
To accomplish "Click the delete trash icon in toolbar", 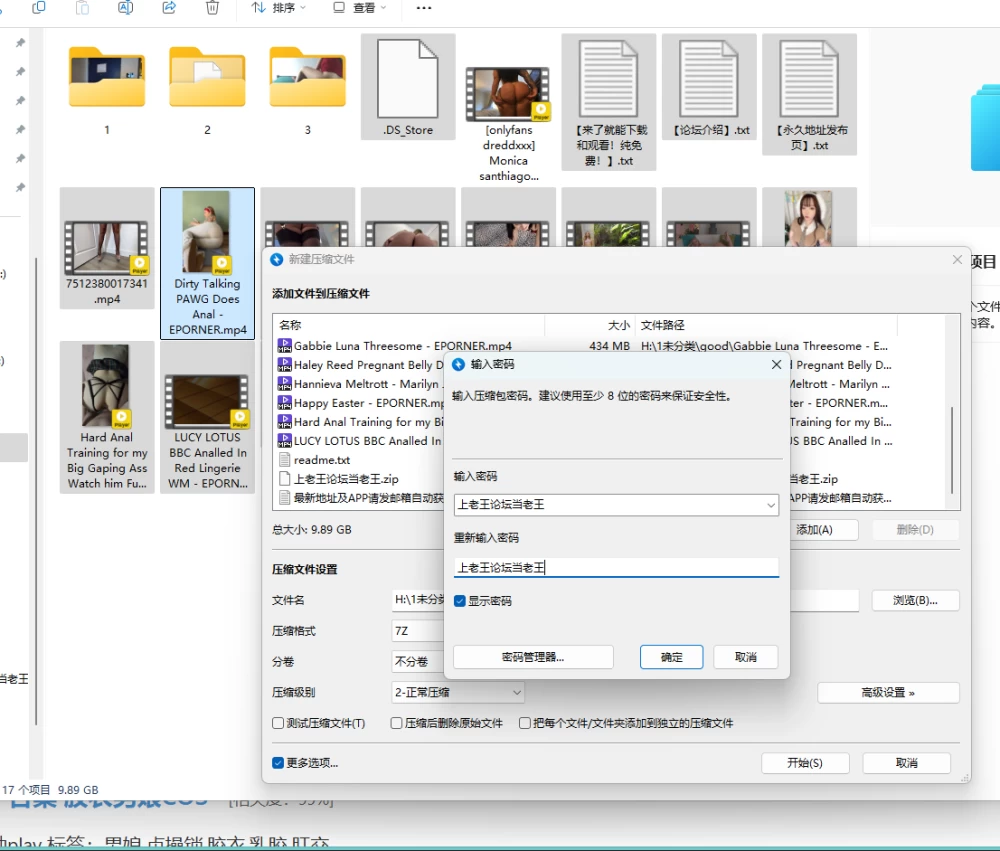I will (x=212, y=8).
